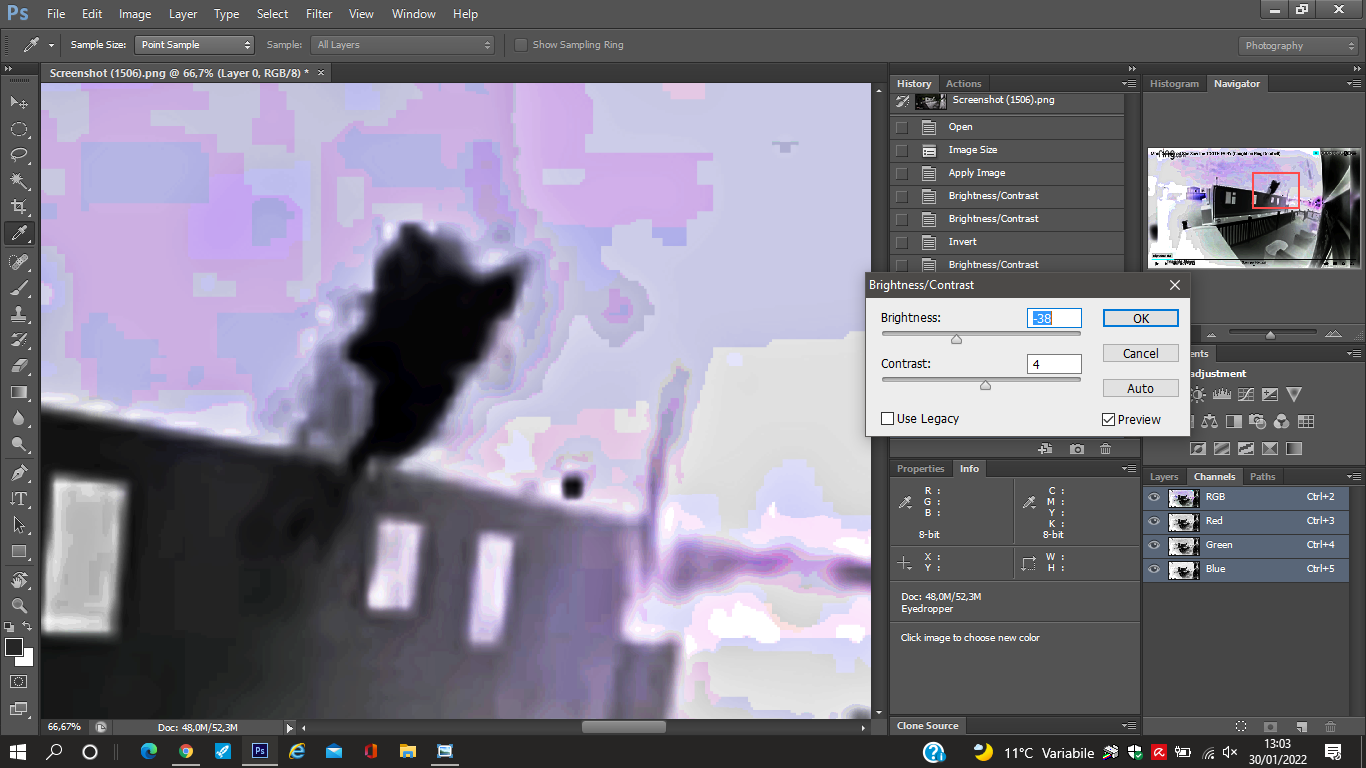Click the Brightness slider handle
This screenshot has width=1366, height=768.
coord(956,340)
